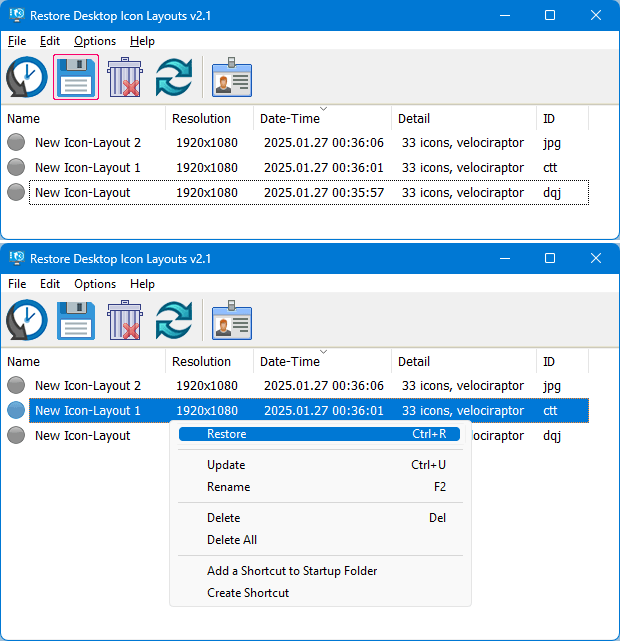Click the Restore clock icon in the upper window

coord(27,77)
